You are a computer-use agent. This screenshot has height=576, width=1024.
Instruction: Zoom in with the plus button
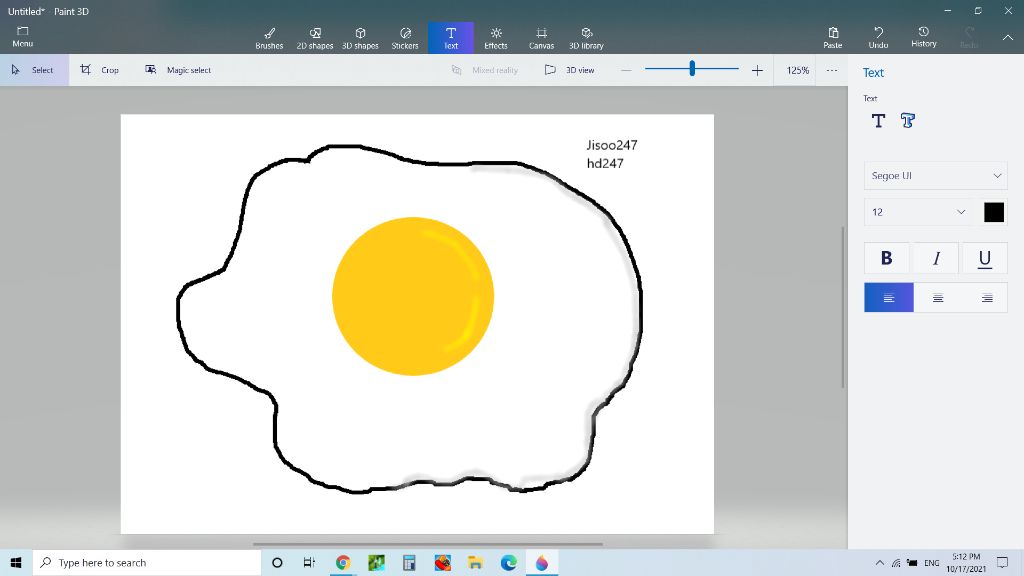tap(757, 70)
